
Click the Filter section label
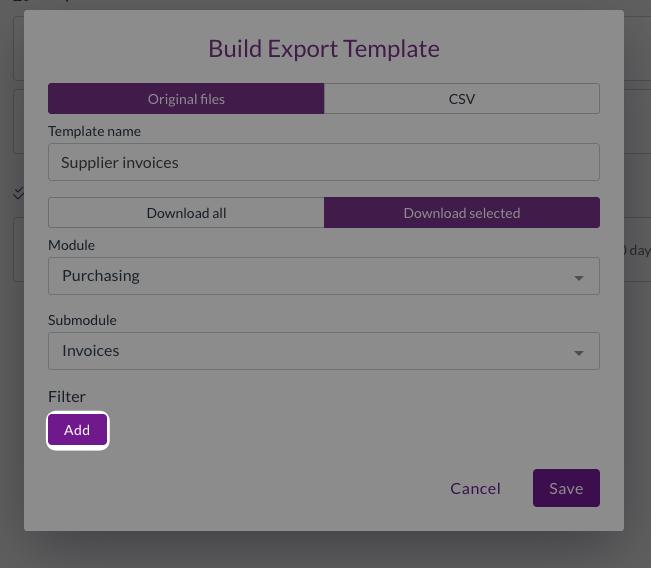[67, 397]
